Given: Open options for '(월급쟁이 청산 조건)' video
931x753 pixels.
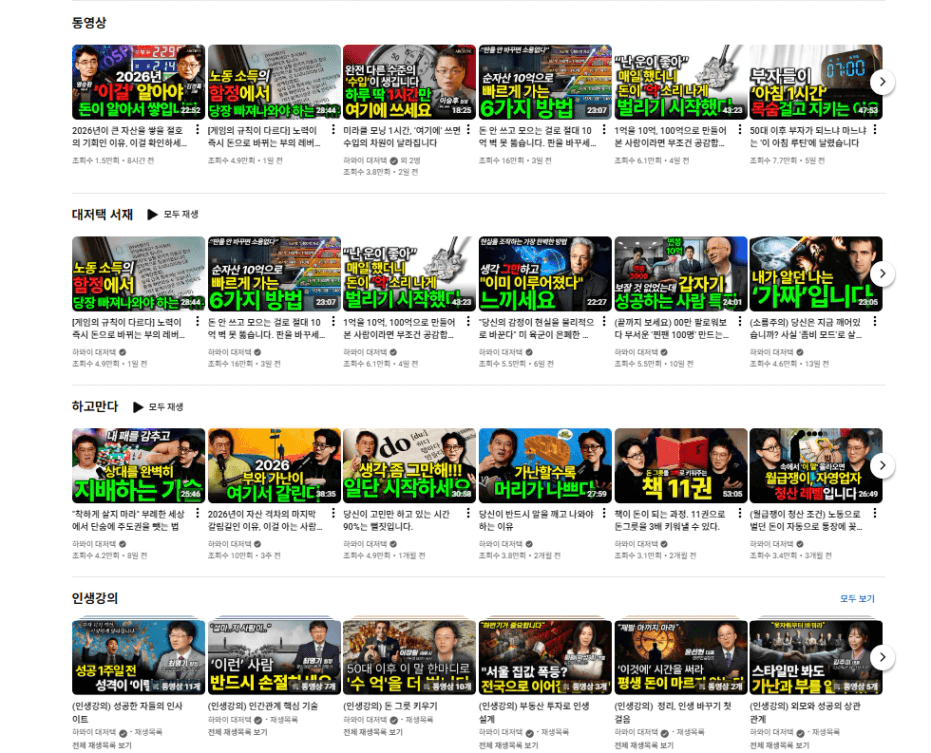Looking at the screenshot, I should coord(875,513).
